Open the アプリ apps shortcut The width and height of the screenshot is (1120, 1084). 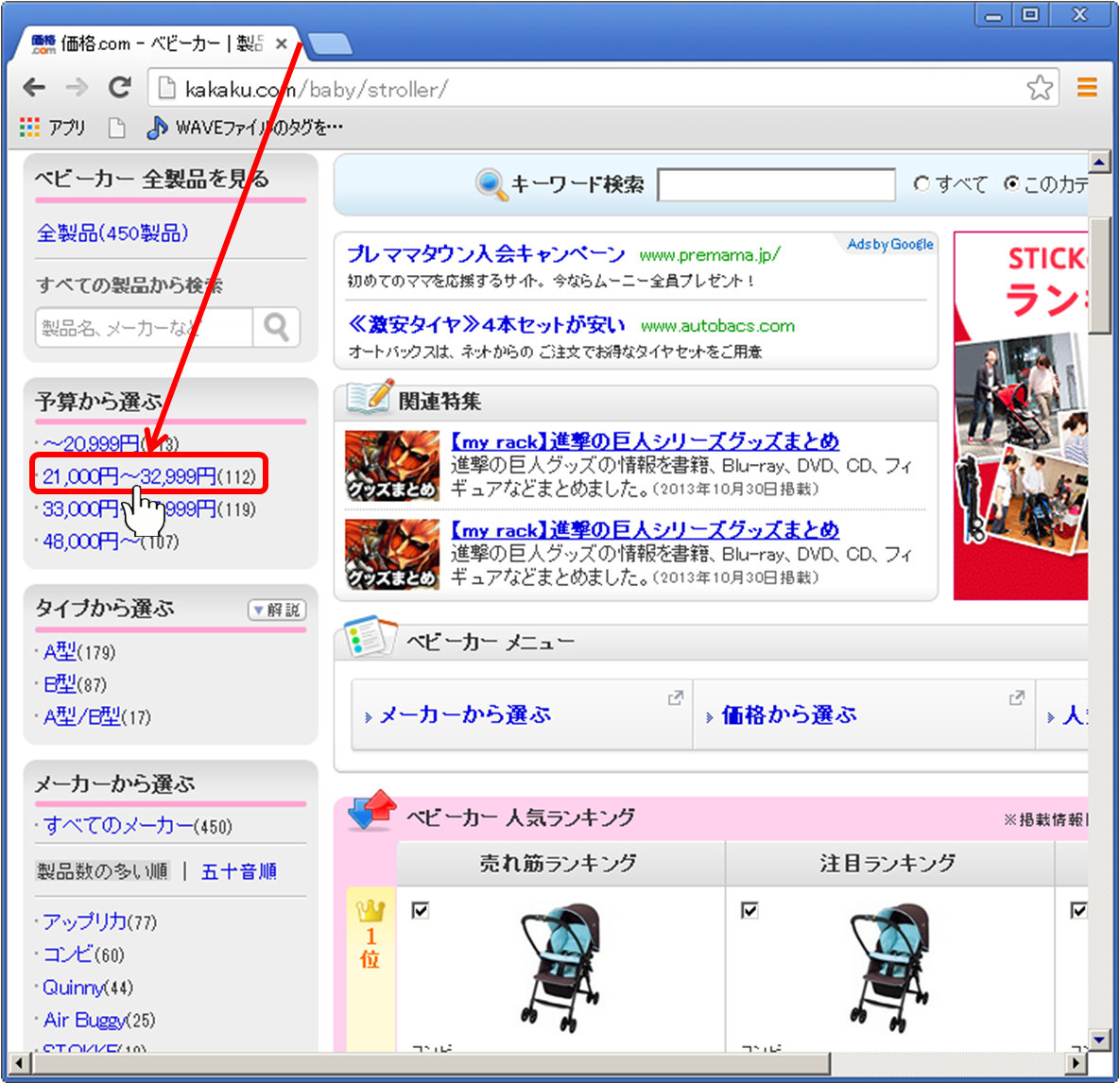53,128
